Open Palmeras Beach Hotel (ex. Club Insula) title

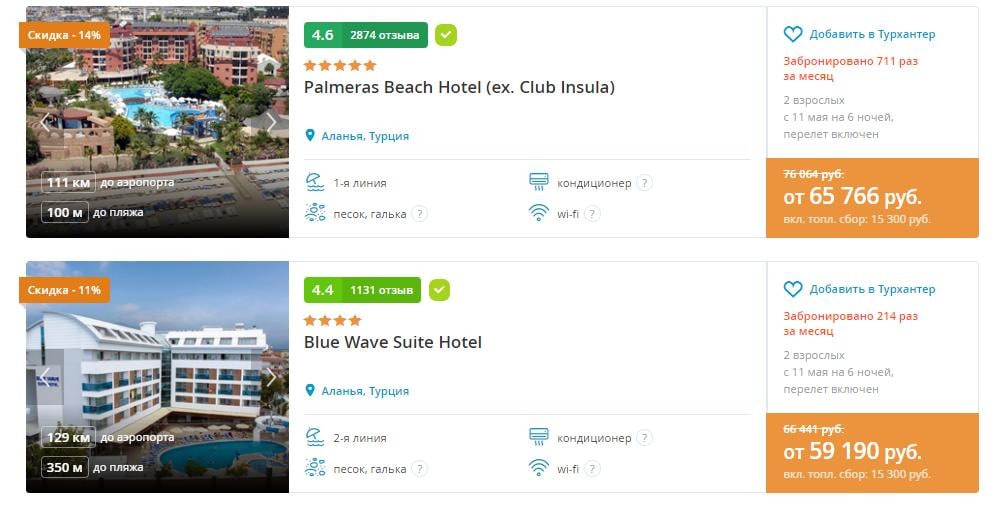[459, 87]
